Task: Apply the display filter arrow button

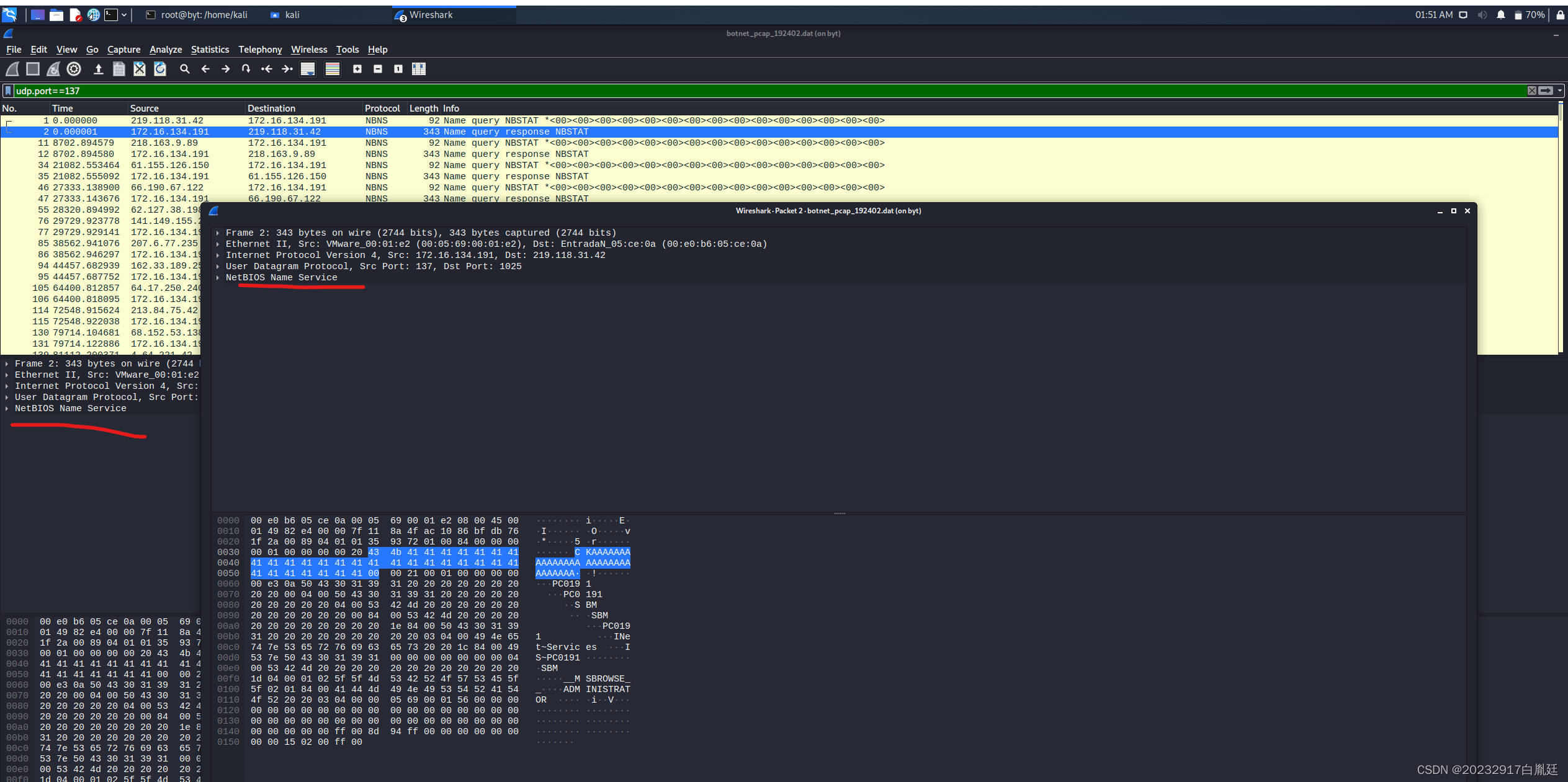Action: click(1546, 91)
